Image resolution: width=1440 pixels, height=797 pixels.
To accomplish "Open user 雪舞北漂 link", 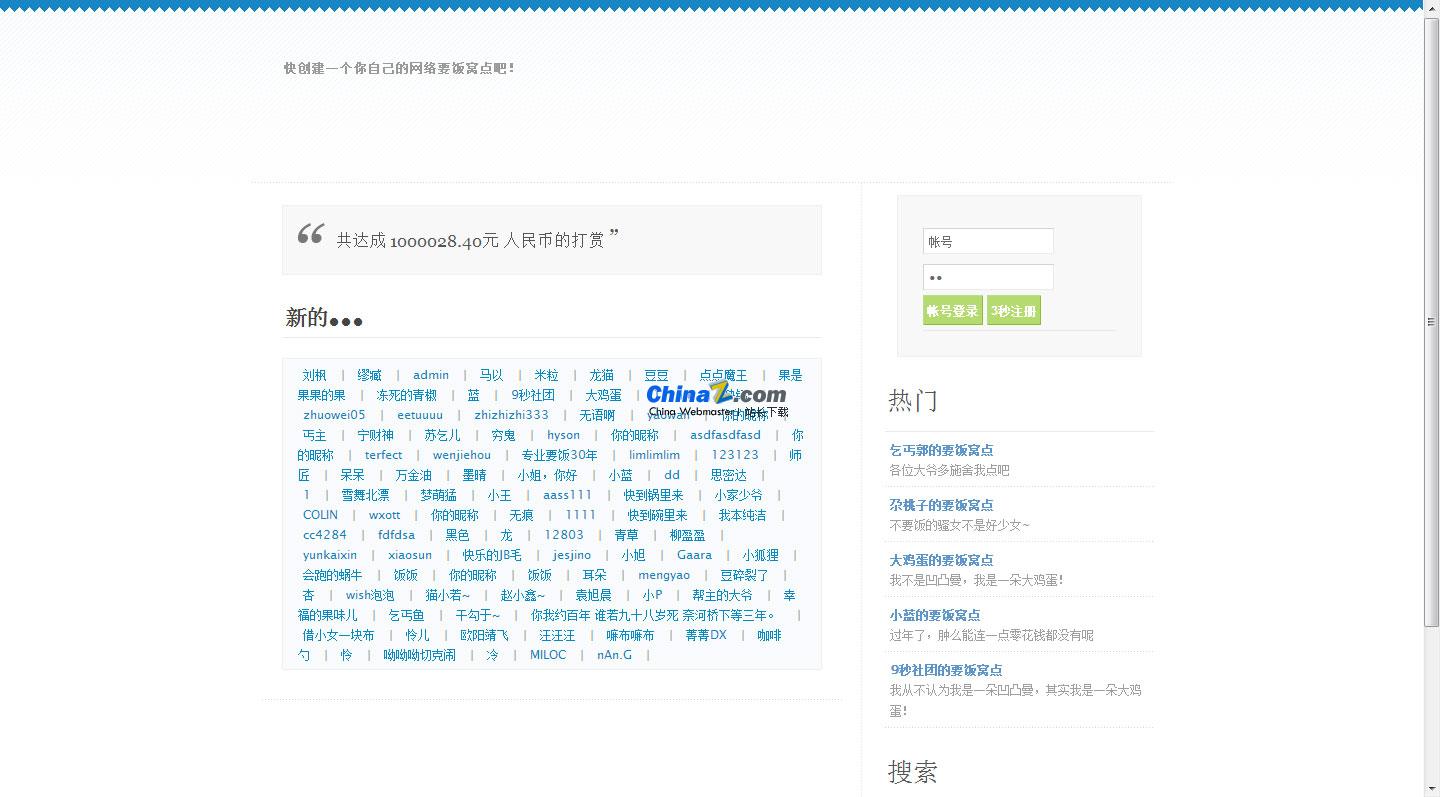I will point(365,495).
